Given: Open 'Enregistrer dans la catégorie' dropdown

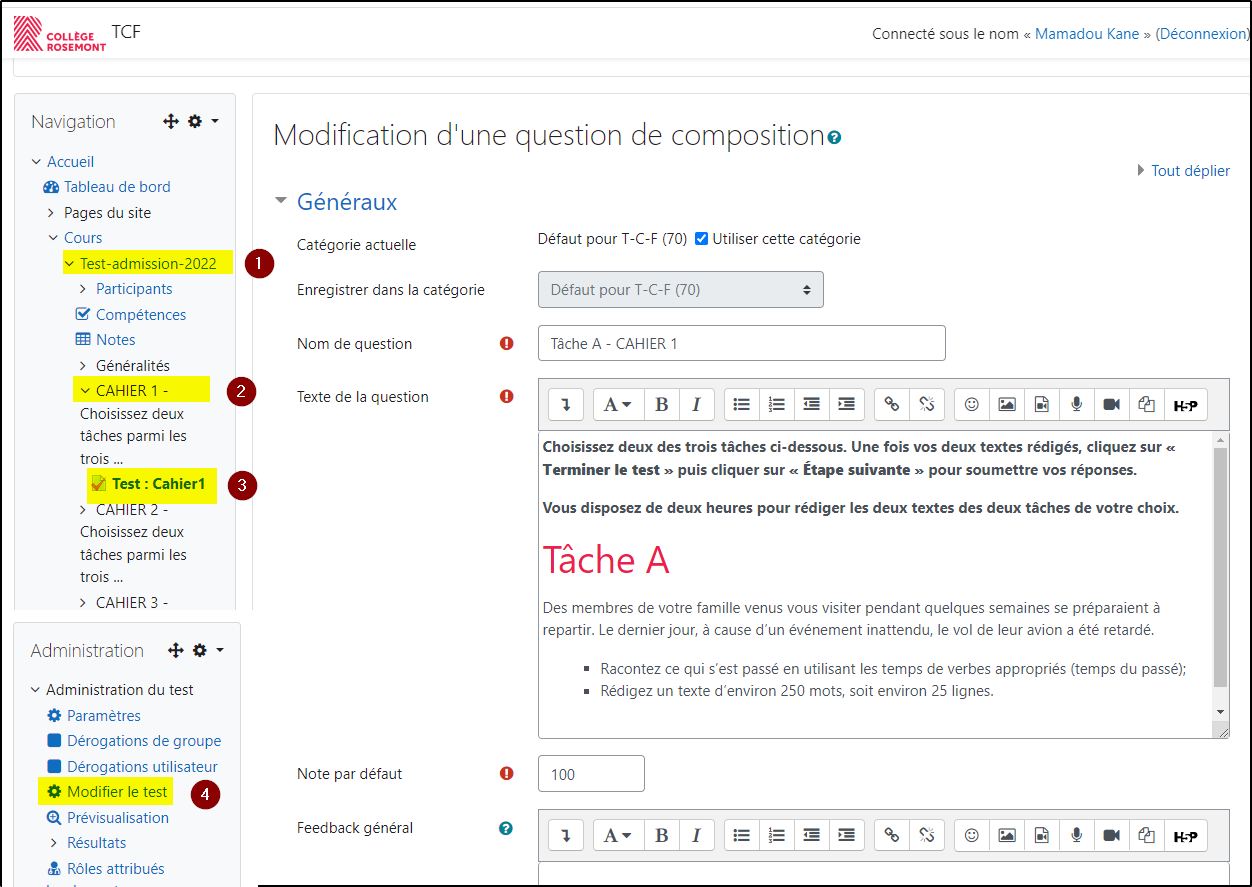Looking at the screenshot, I should coord(680,290).
